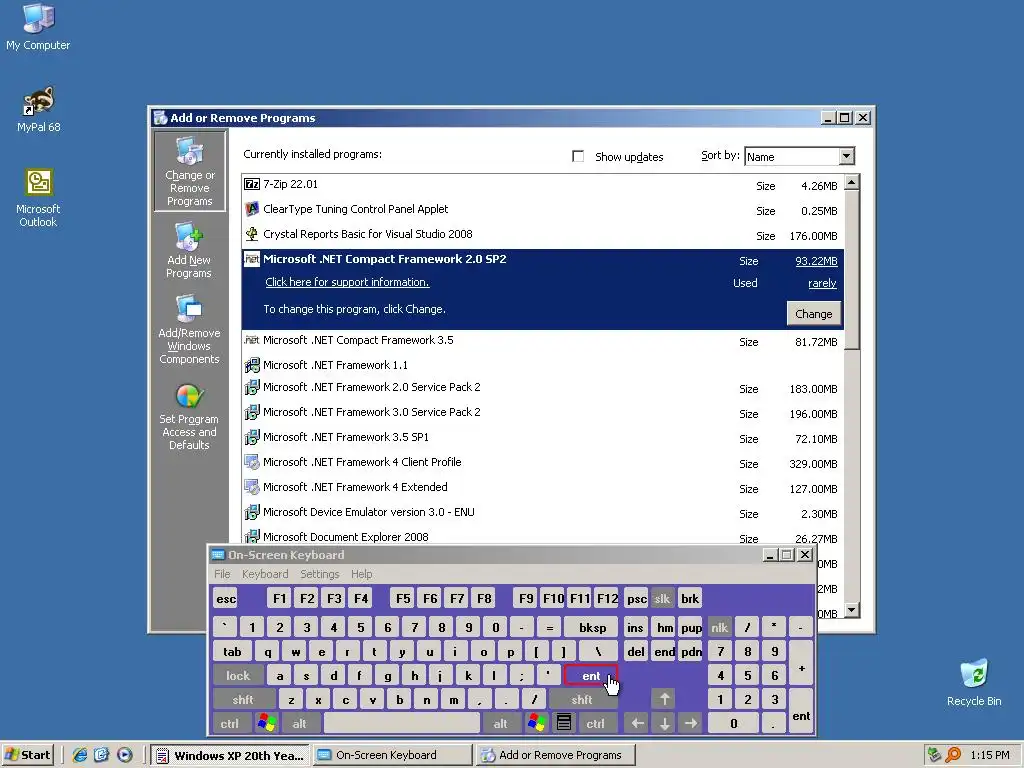Open Add/Remove Windows Components
1024x768 pixels.
(189, 329)
